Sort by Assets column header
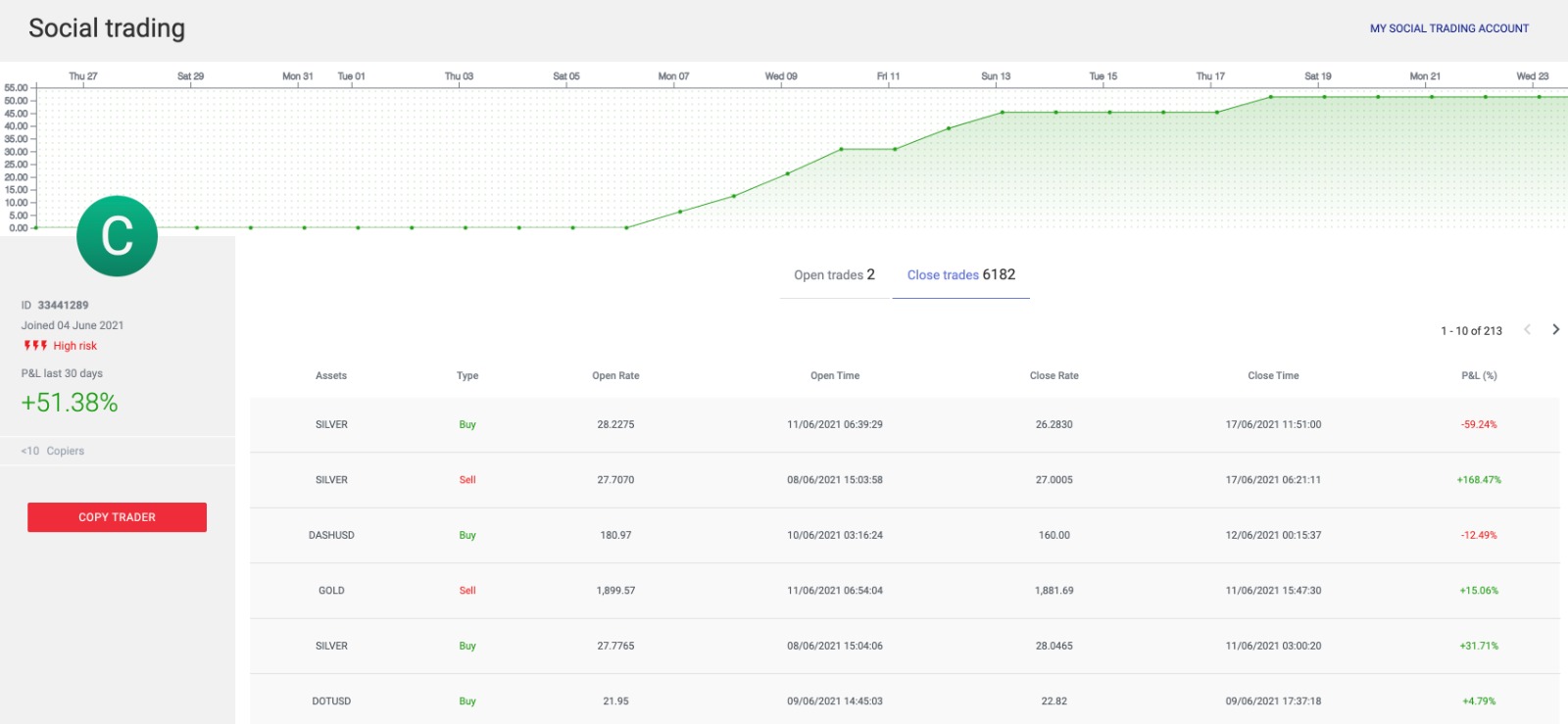 [x=331, y=376]
